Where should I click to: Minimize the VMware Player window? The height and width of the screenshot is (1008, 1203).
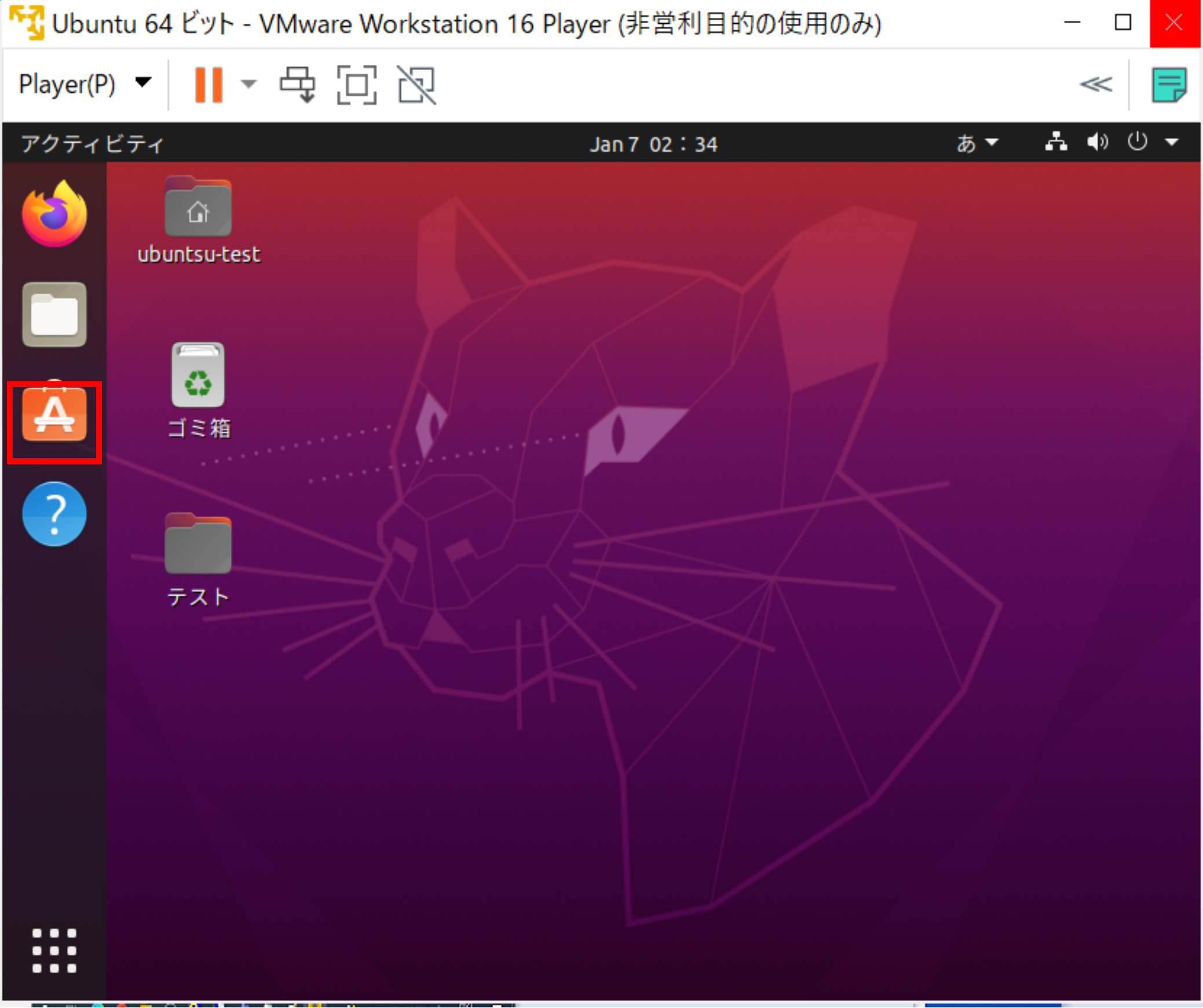click(1072, 23)
